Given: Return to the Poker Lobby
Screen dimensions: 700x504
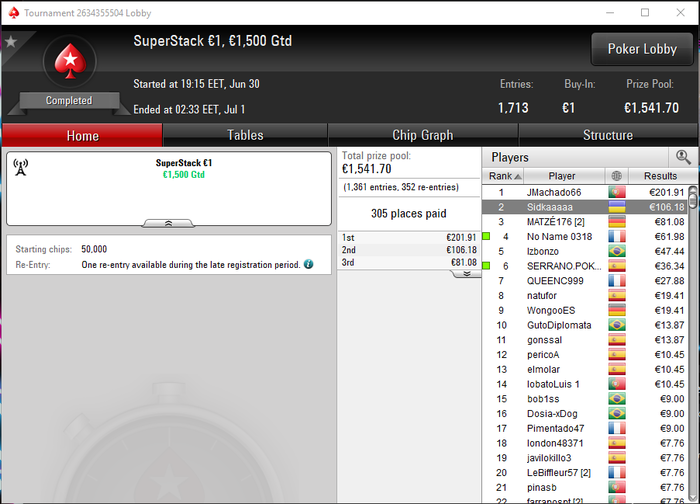Looking at the screenshot, I should 642,49.
